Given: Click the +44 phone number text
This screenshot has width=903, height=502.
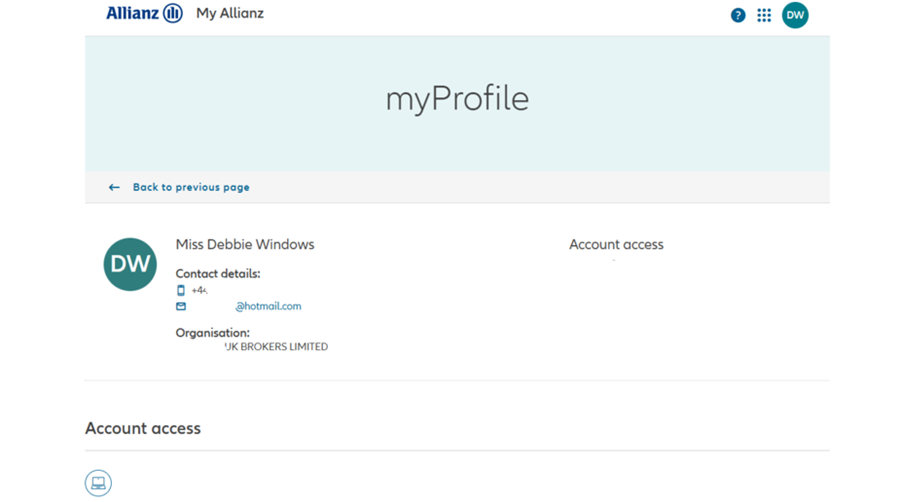Looking at the screenshot, I should (199, 290).
